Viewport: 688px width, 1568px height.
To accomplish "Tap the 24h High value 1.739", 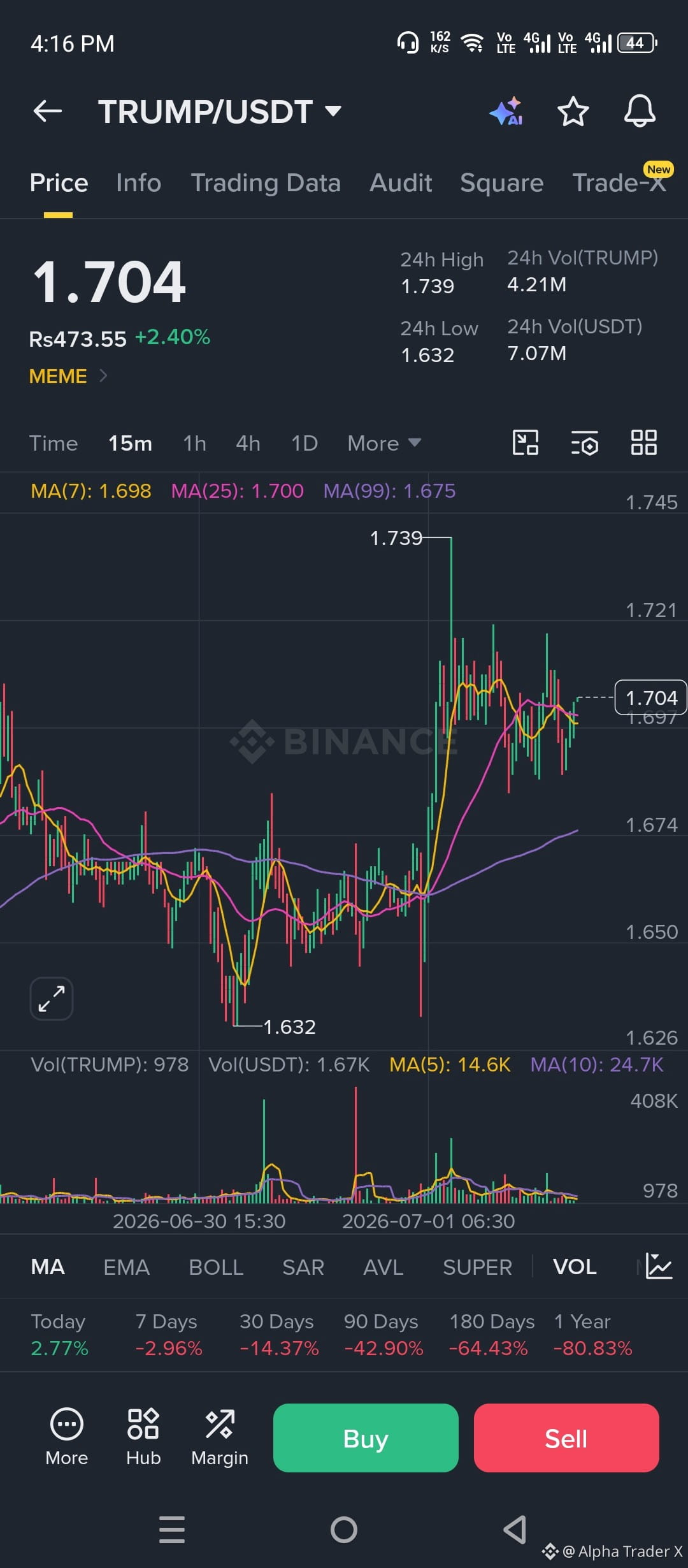I will (x=427, y=286).
